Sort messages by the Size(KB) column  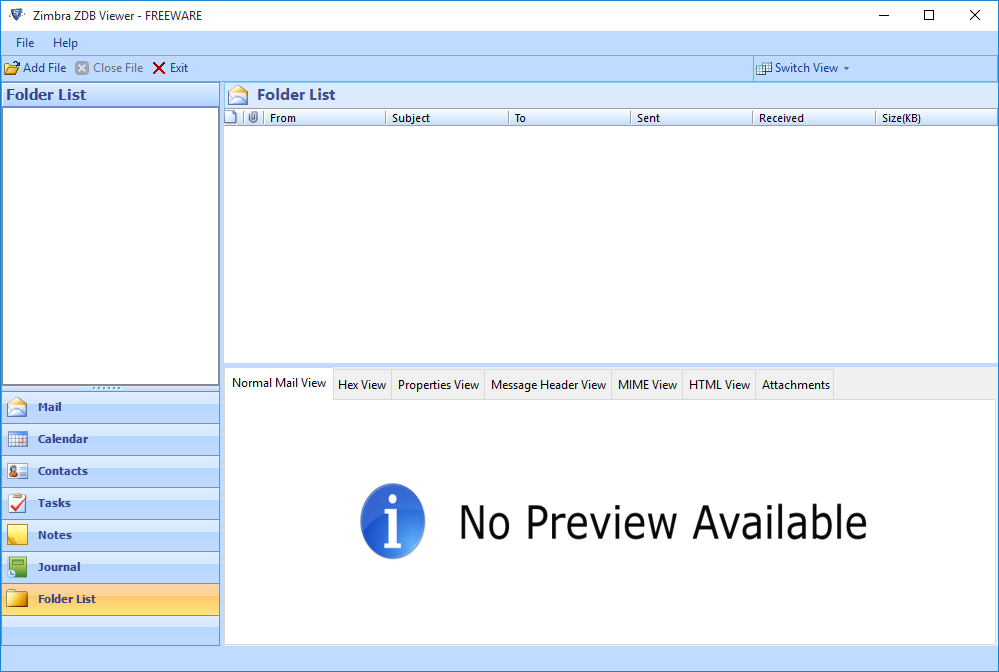point(936,118)
